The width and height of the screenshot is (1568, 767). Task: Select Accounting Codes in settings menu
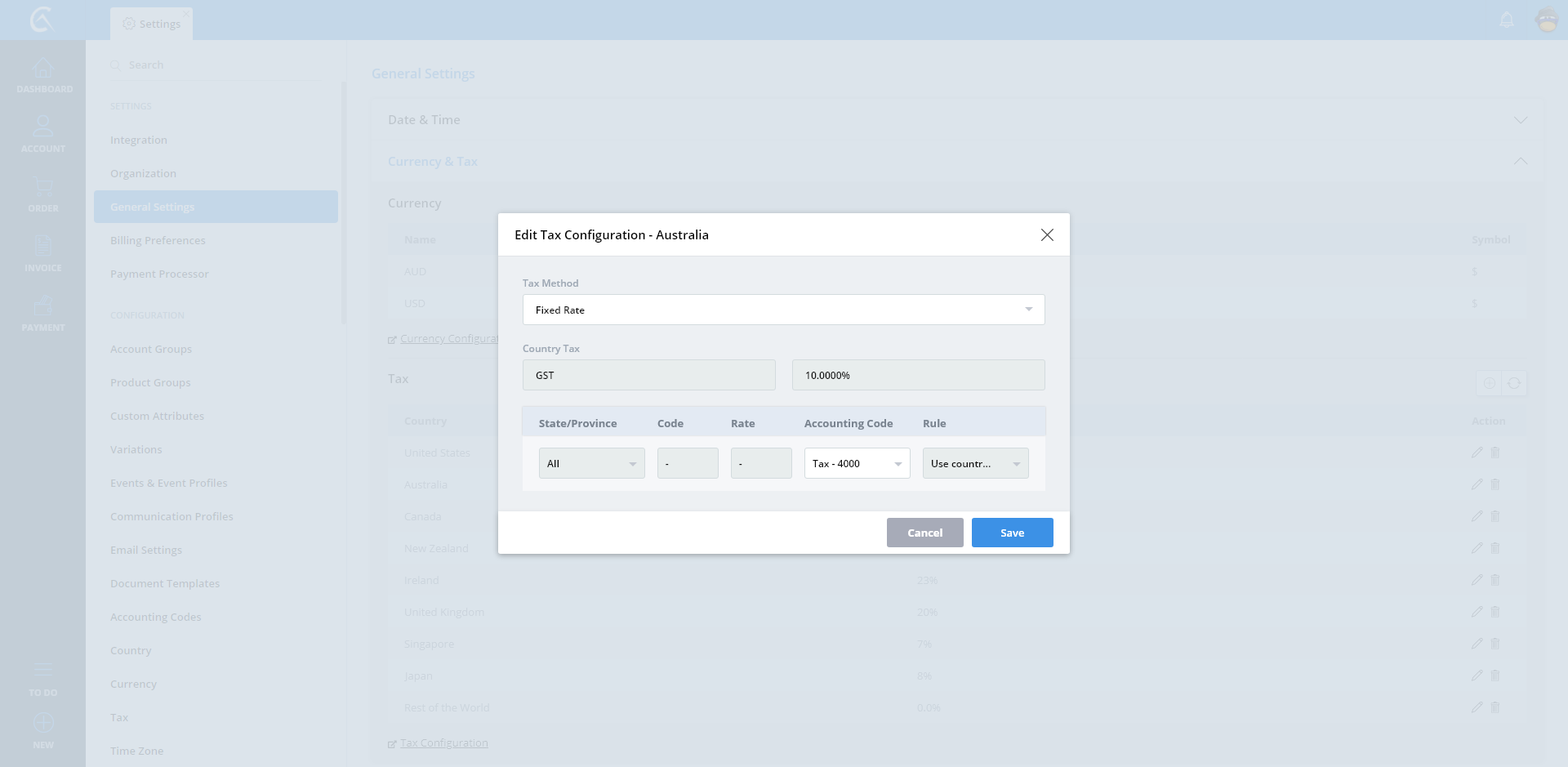pos(155,617)
